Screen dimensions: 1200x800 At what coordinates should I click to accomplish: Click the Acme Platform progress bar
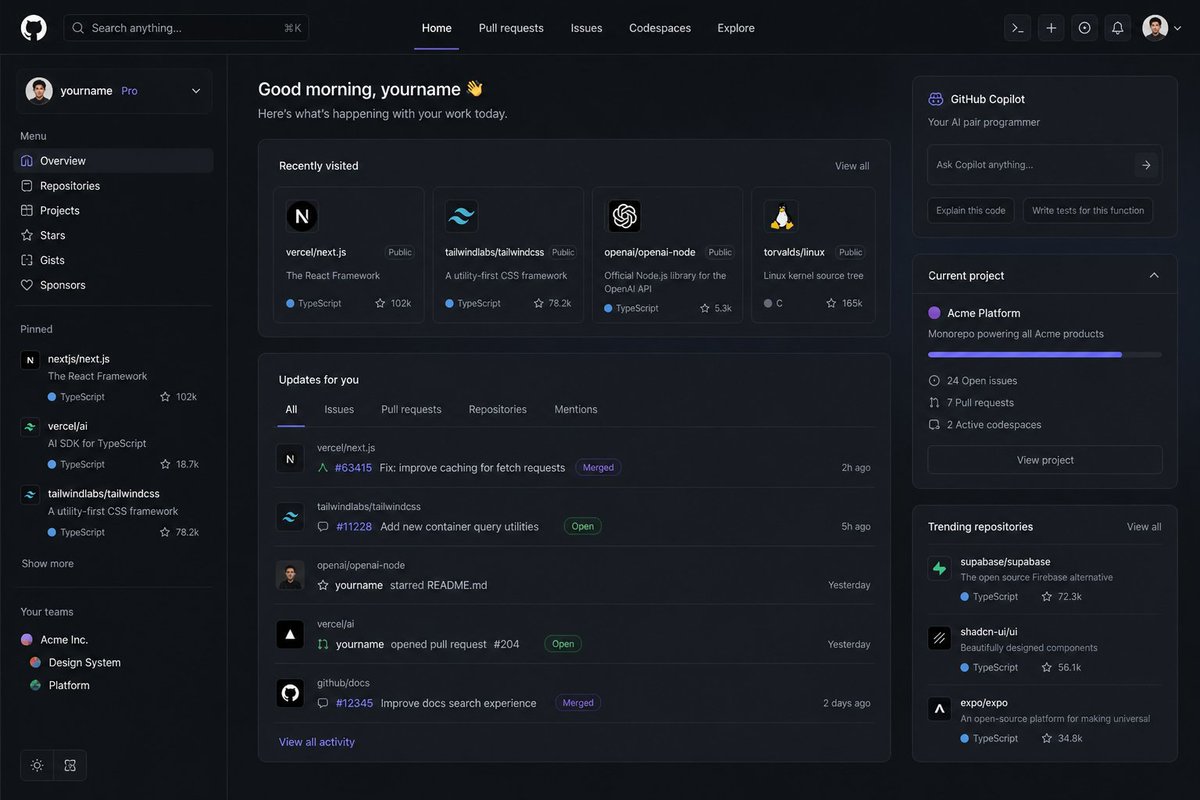1045,354
